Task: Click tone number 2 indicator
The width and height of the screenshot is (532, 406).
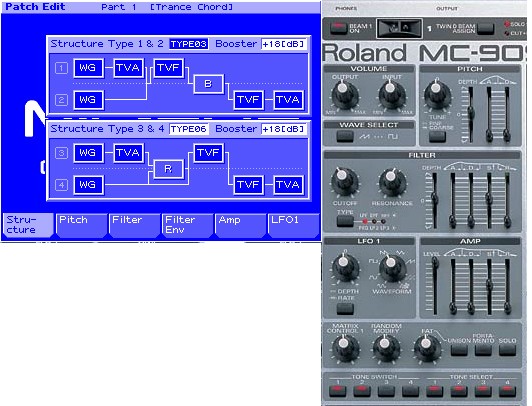Action: (x=61, y=100)
